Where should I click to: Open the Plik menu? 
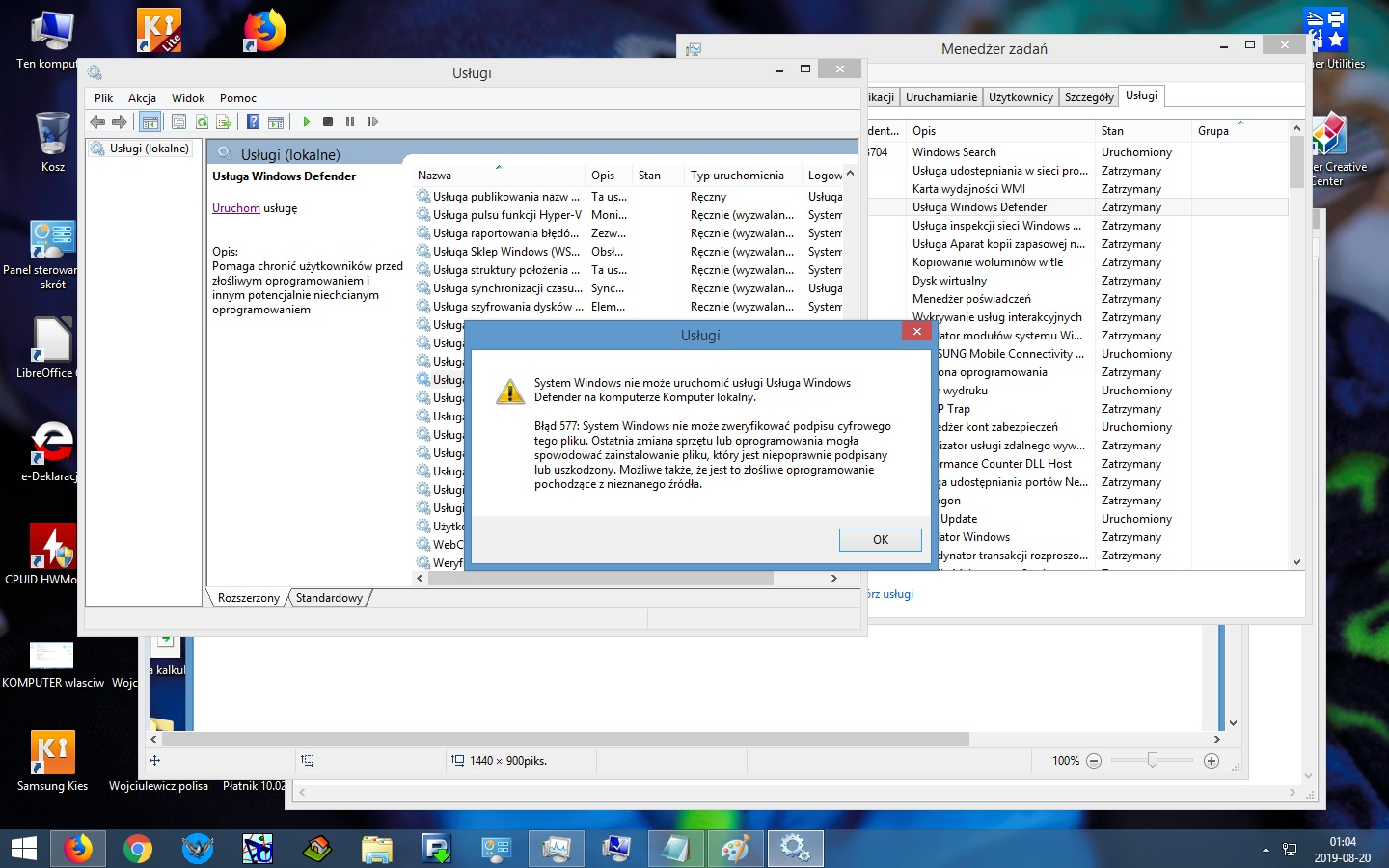tap(104, 98)
